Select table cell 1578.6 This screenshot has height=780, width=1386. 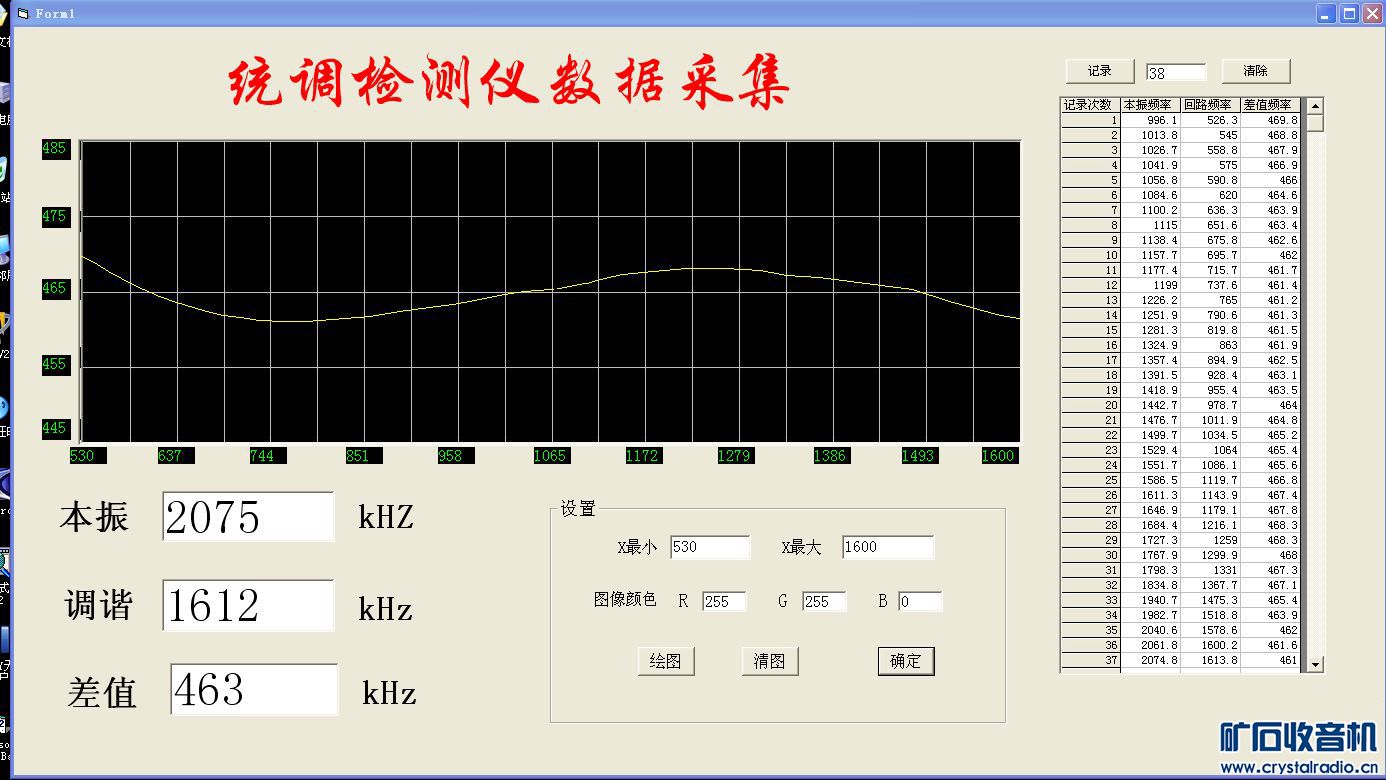click(x=1210, y=630)
